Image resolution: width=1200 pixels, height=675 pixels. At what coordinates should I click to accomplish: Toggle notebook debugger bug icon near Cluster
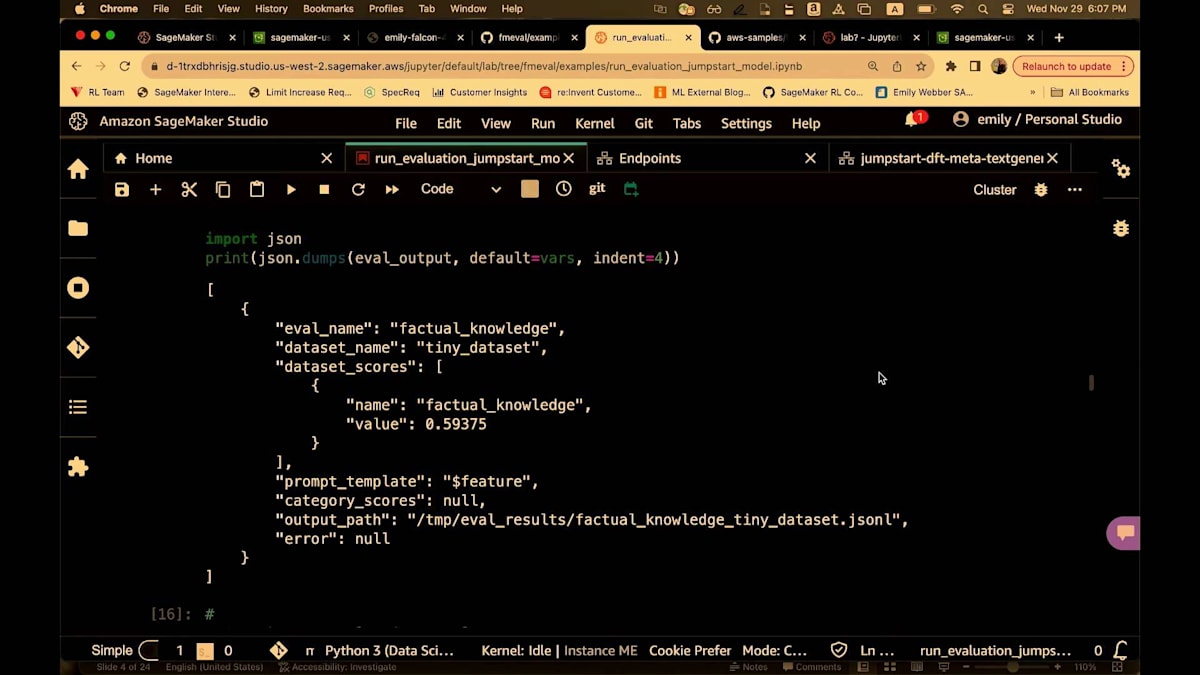point(1041,189)
